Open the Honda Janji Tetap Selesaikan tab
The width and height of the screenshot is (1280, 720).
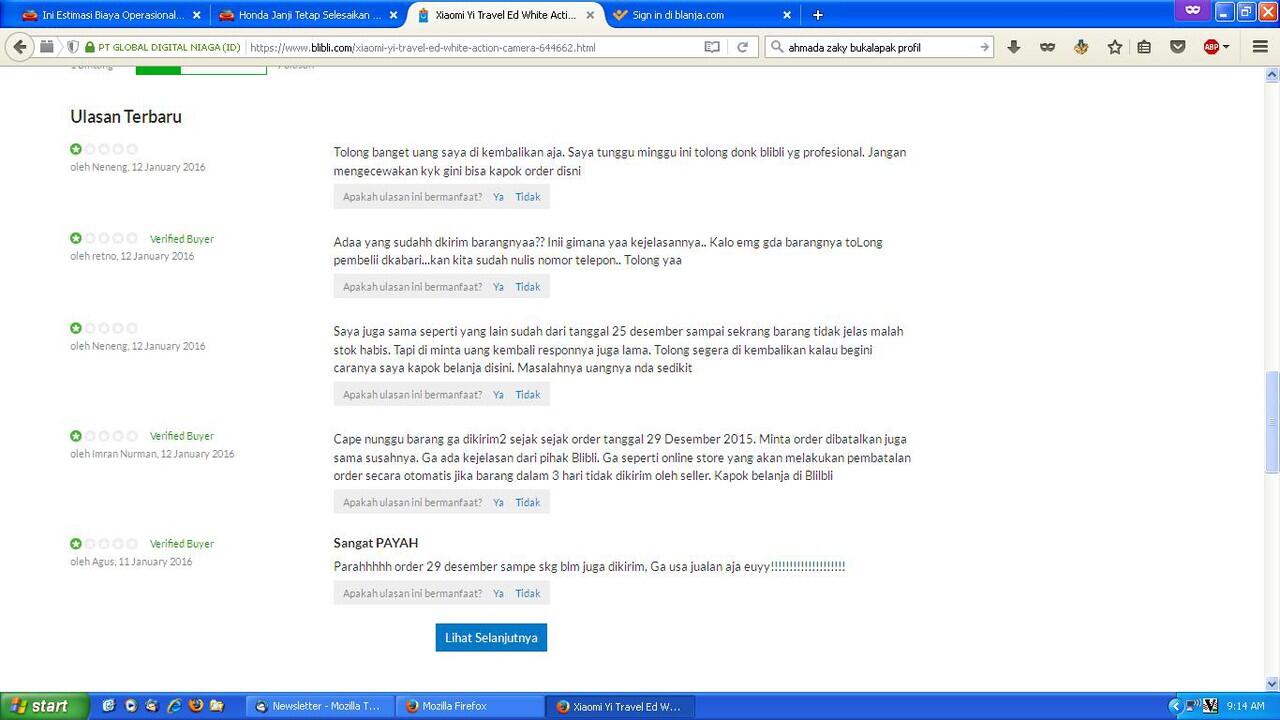point(309,15)
